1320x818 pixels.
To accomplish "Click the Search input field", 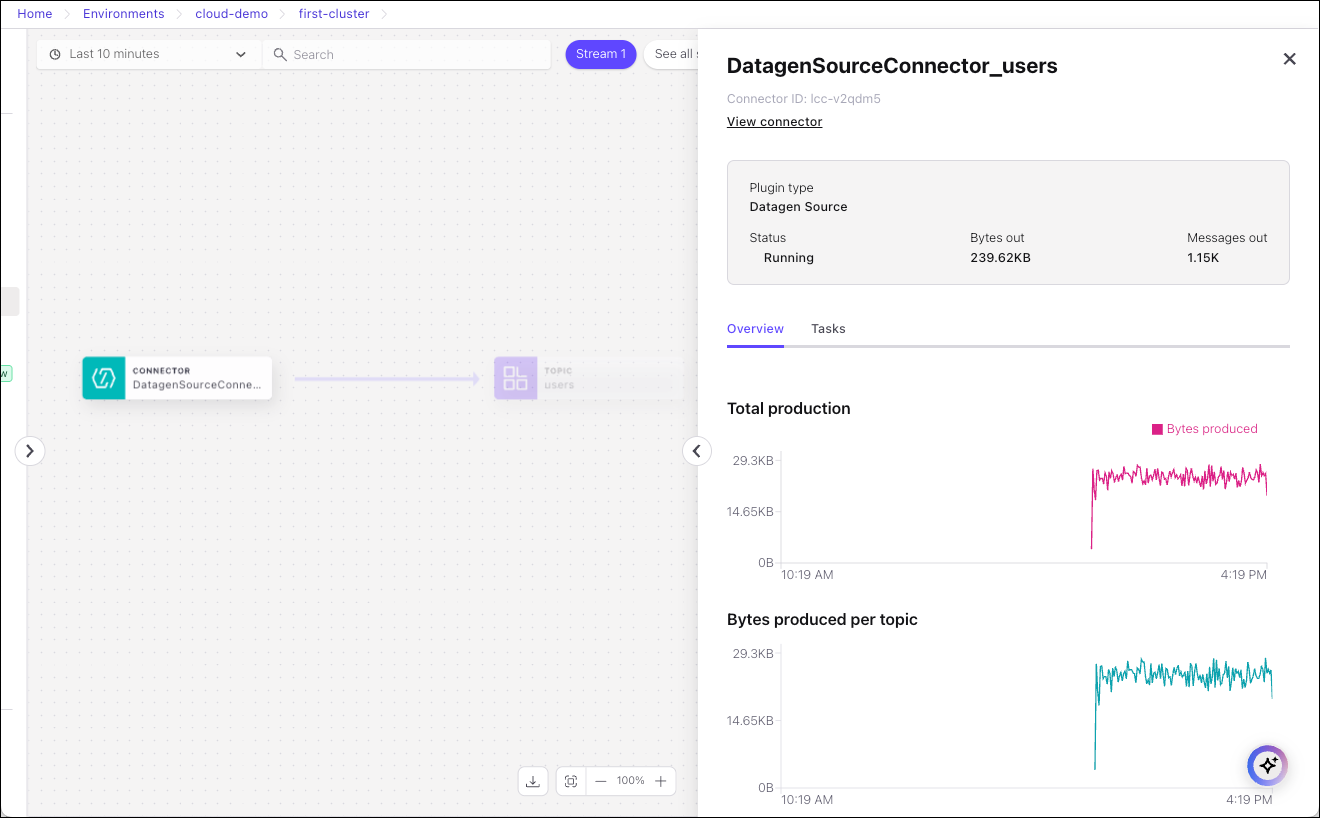I will 410,54.
